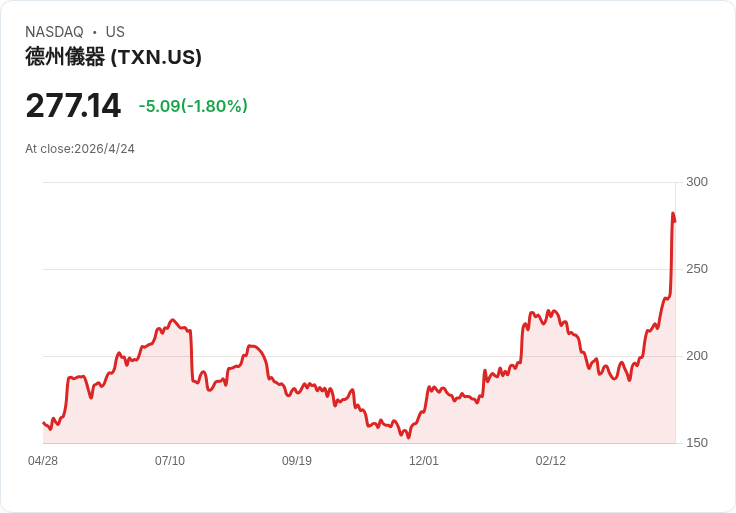736x513 pixels.
Task: Click the chart line's lowest point before 12/01
Action: 408,437
